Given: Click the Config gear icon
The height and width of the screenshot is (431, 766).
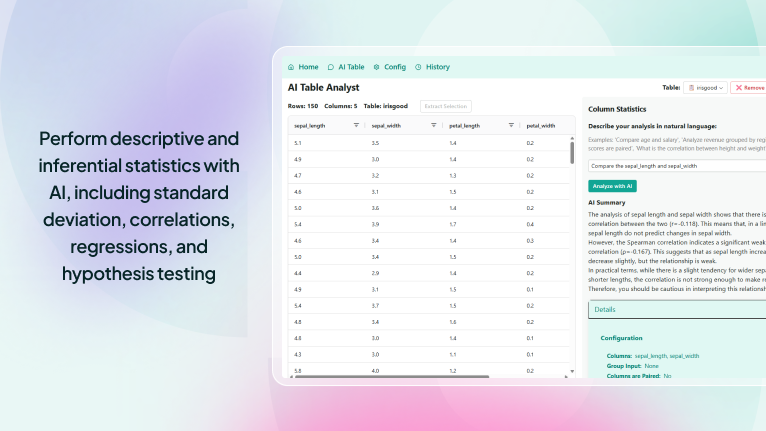Looking at the screenshot, I should 376,67.
